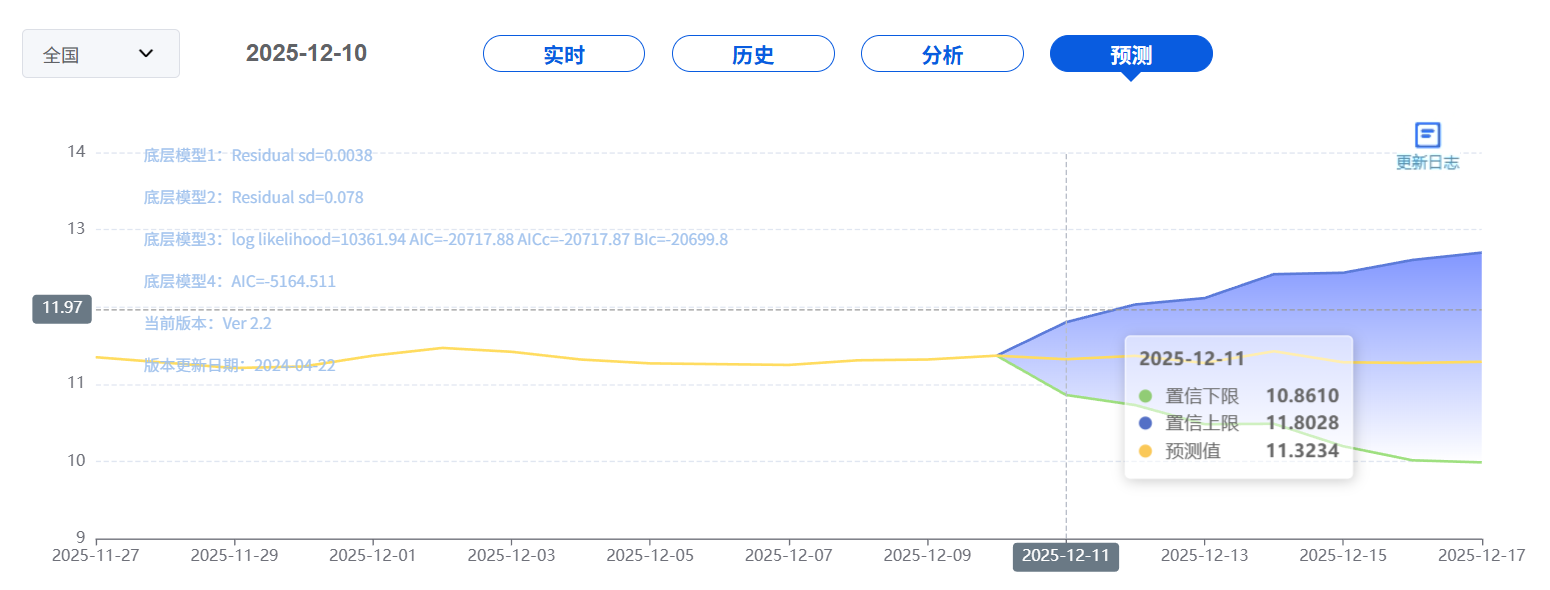The image size is (1550, 590).
Task: Open the 全国 region dropdown
Action: 100,54
